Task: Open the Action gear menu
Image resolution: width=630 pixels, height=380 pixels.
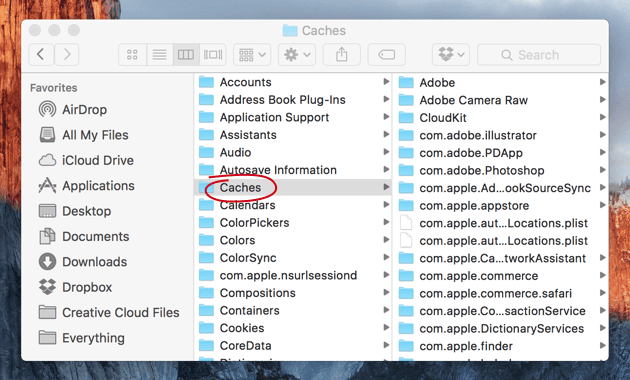Action: coord(297,54)
